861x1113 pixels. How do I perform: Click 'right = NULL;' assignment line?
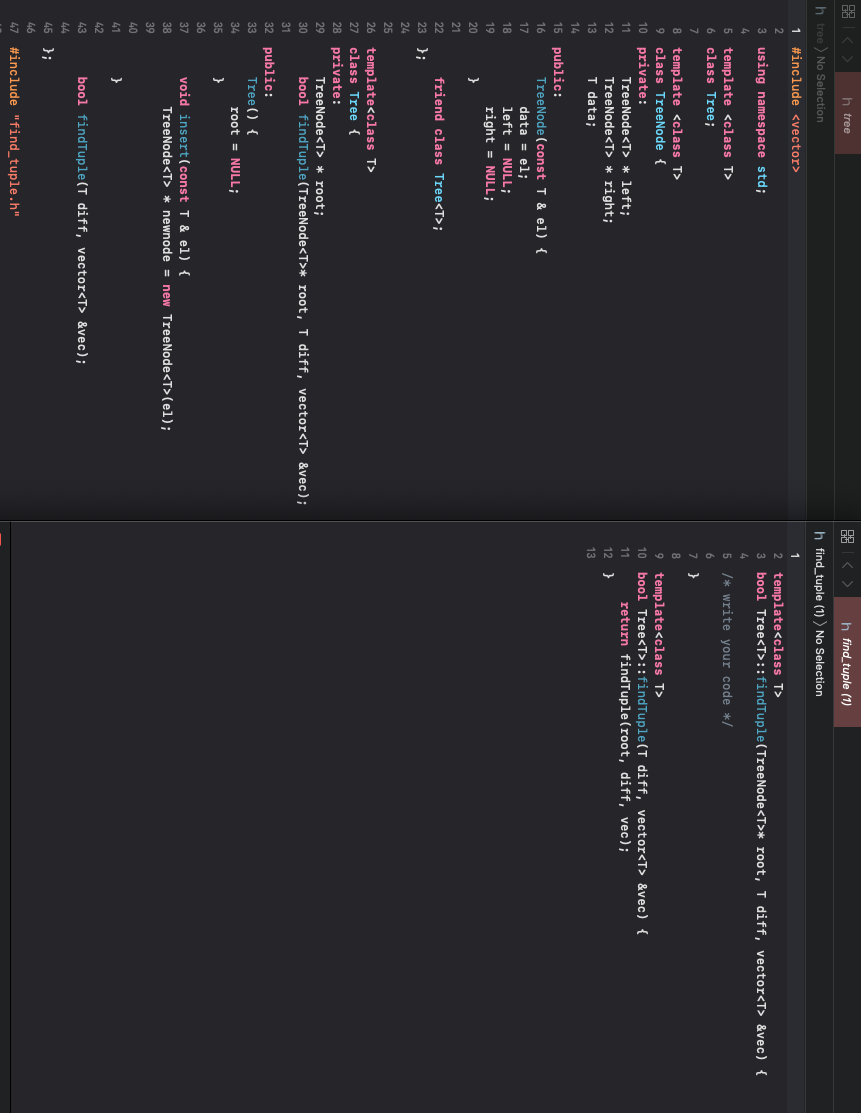pos(489,153)
